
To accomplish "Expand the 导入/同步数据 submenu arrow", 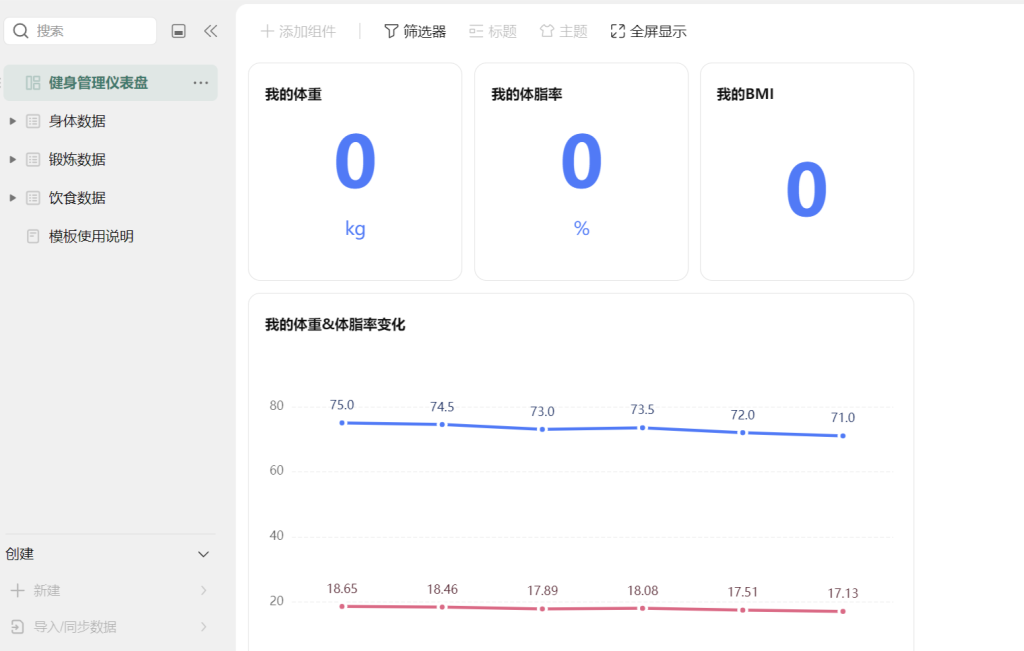I will 203,627.
